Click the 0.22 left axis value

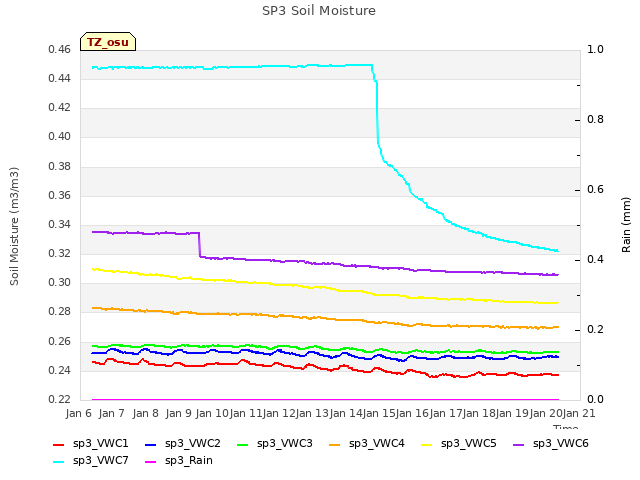pyautogui.click(x=60, y=399)
